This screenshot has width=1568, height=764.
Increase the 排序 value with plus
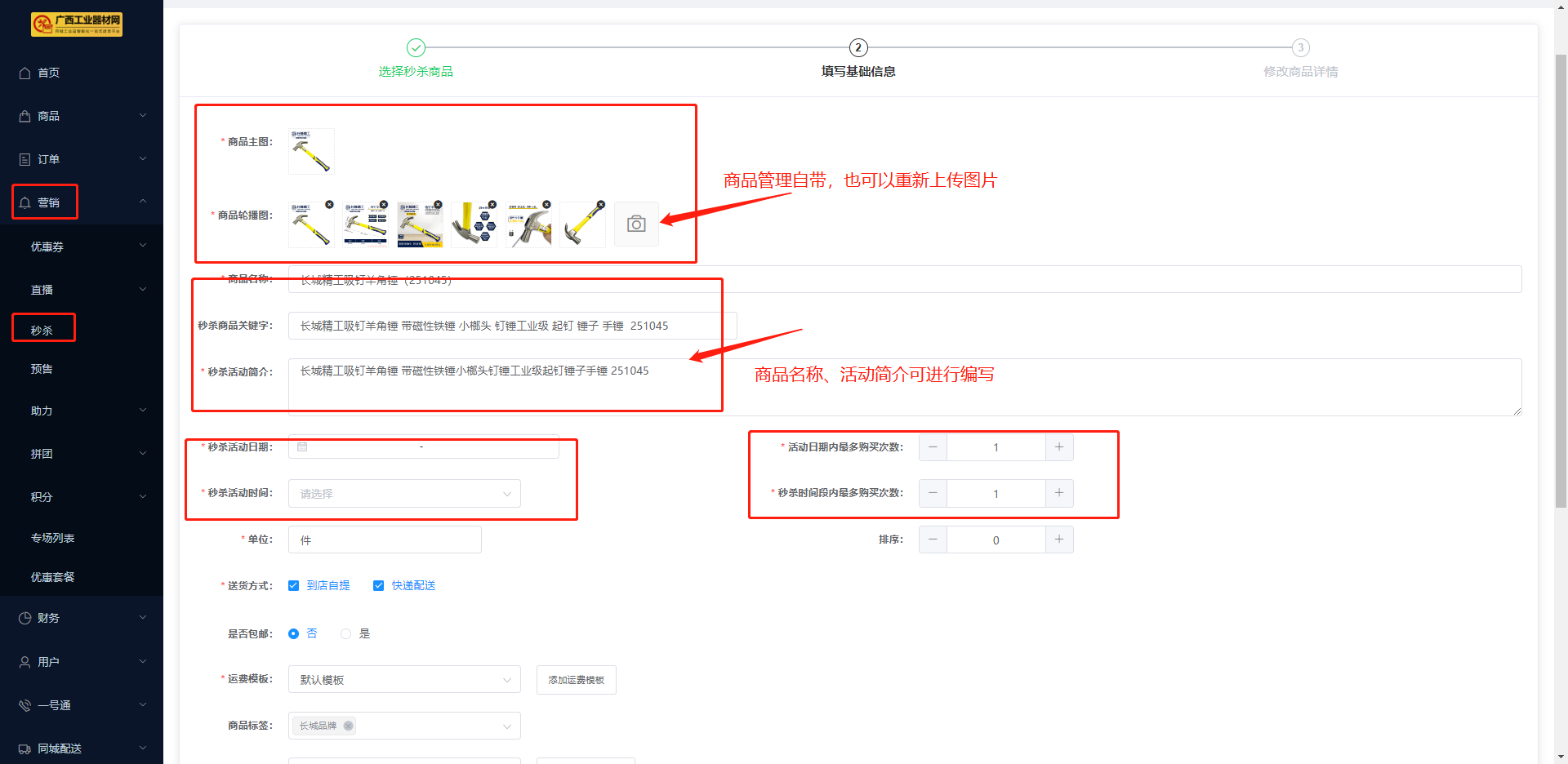[1058, 540]
